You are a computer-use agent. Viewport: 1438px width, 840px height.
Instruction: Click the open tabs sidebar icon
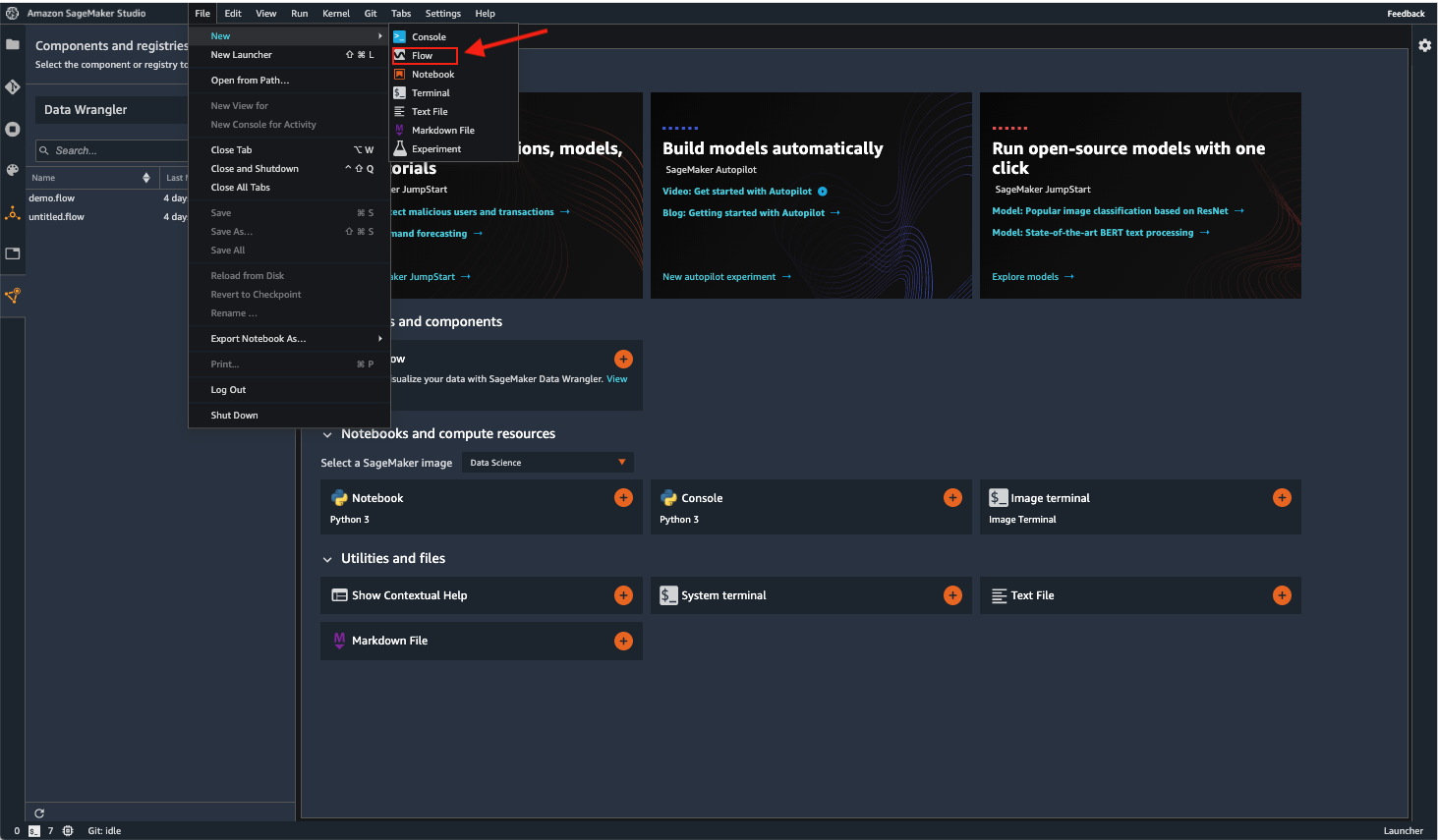click(13, 253)
